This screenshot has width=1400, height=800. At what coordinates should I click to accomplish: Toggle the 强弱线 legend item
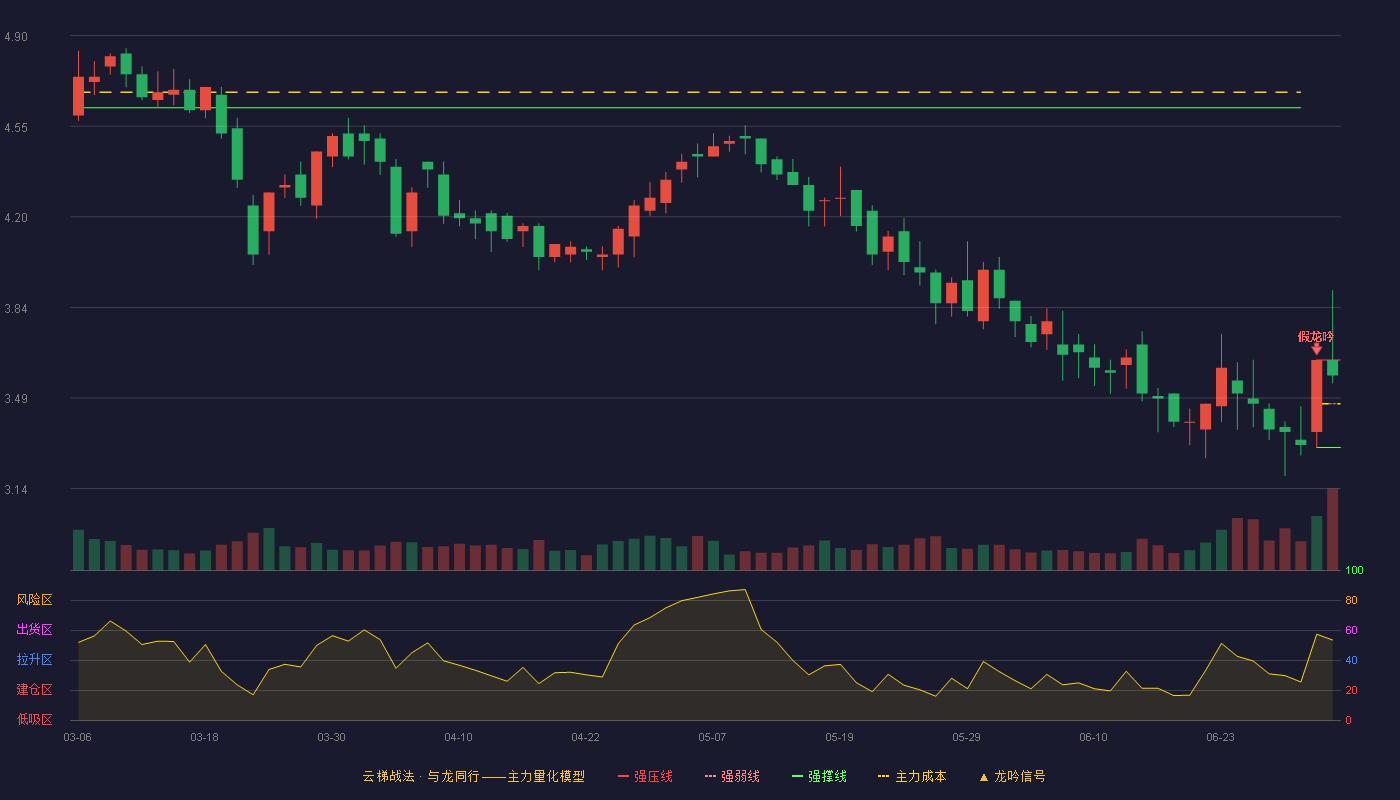click(x=732, y=776)
